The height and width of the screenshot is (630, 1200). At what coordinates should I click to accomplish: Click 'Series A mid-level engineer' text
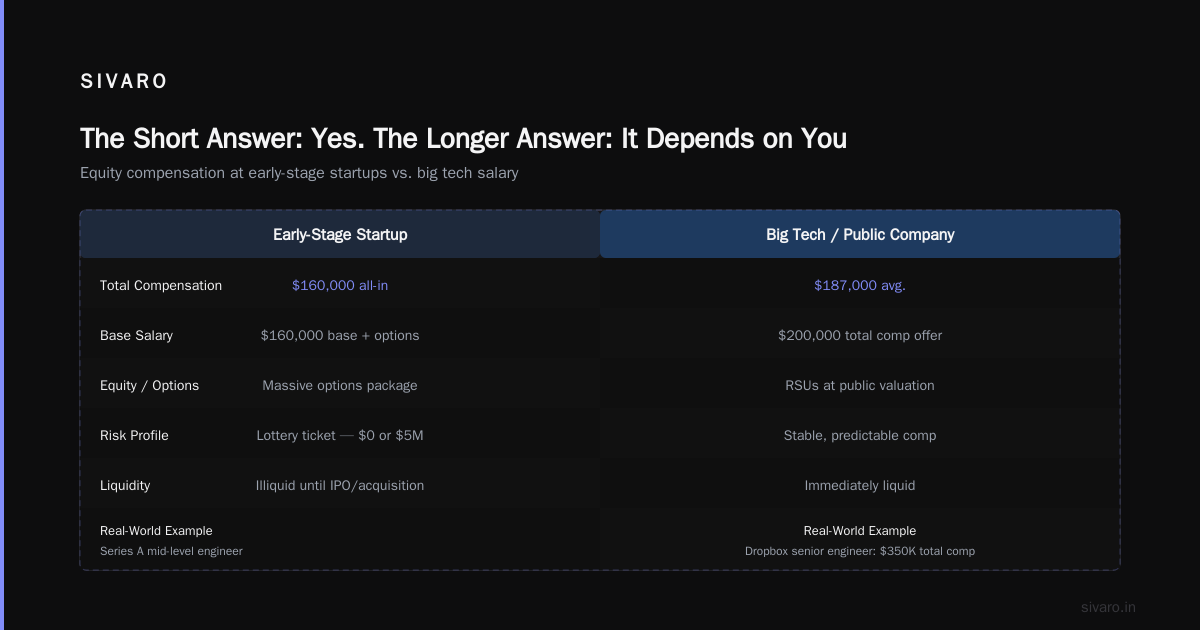point(171,551)
